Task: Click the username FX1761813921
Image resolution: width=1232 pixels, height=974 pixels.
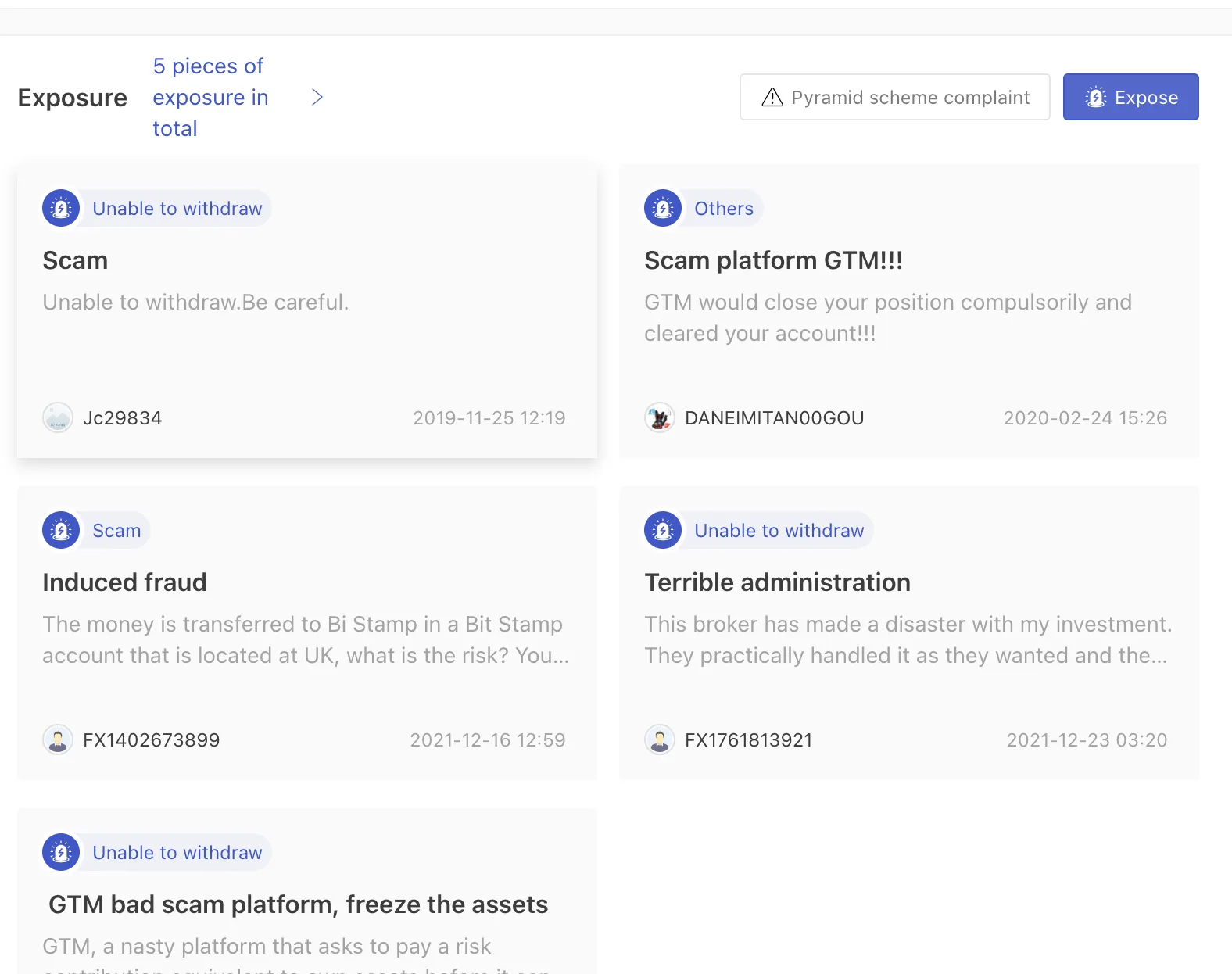Action: [x=749, y=740]
